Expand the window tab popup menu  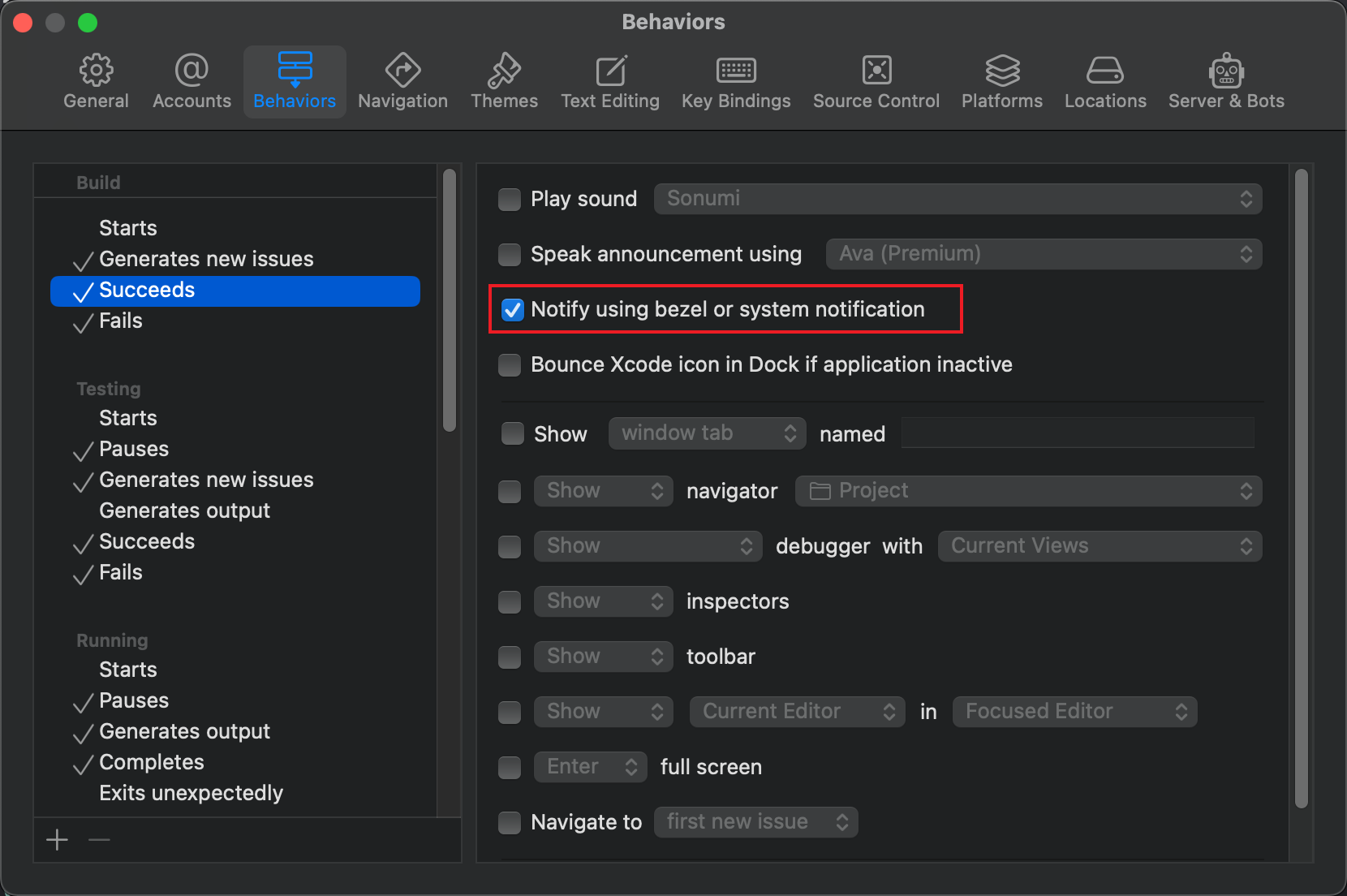coord(707,433)
